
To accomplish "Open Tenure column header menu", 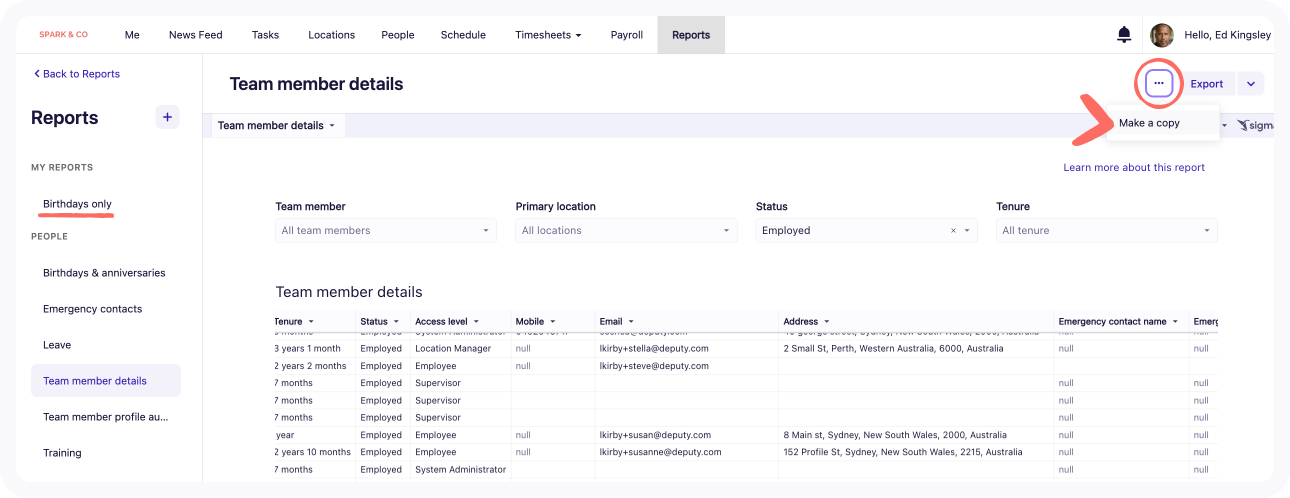I will coord(311,322).
